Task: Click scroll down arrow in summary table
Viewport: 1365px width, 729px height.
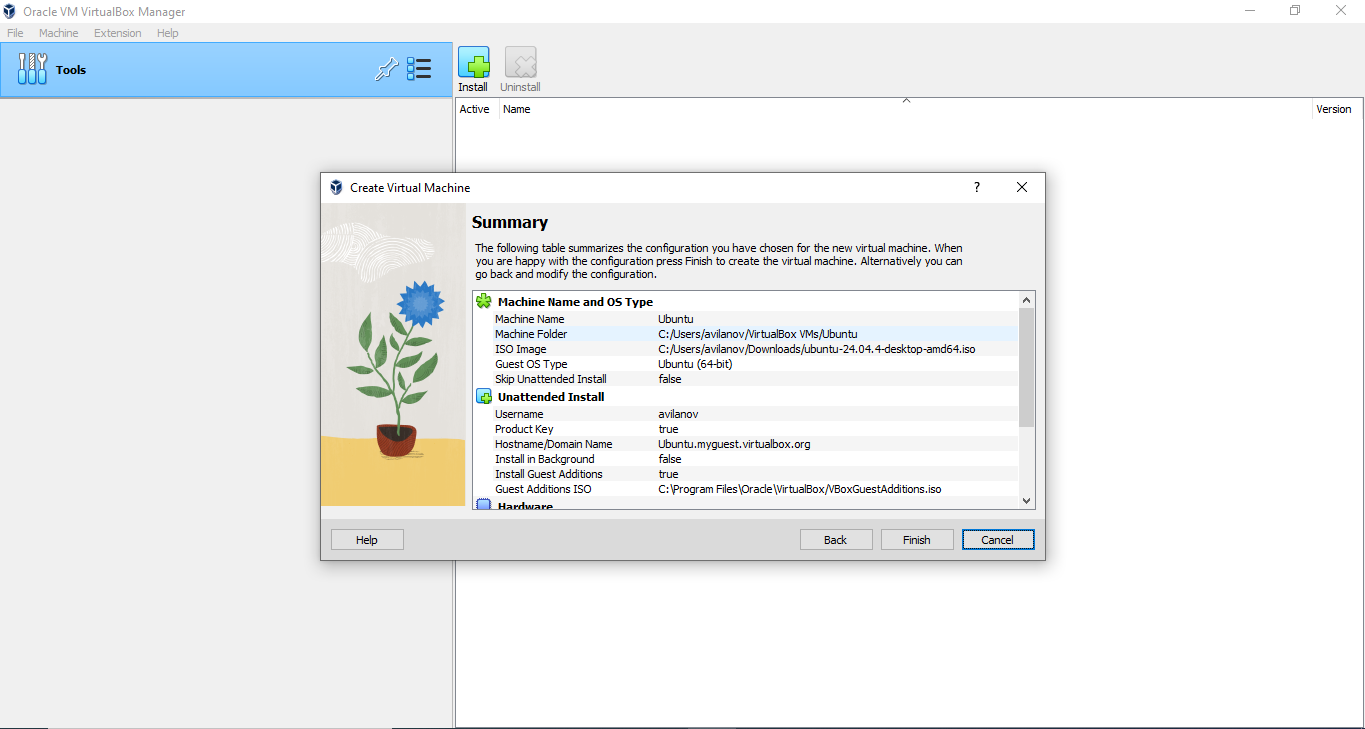Action: tap(1026, 501)
